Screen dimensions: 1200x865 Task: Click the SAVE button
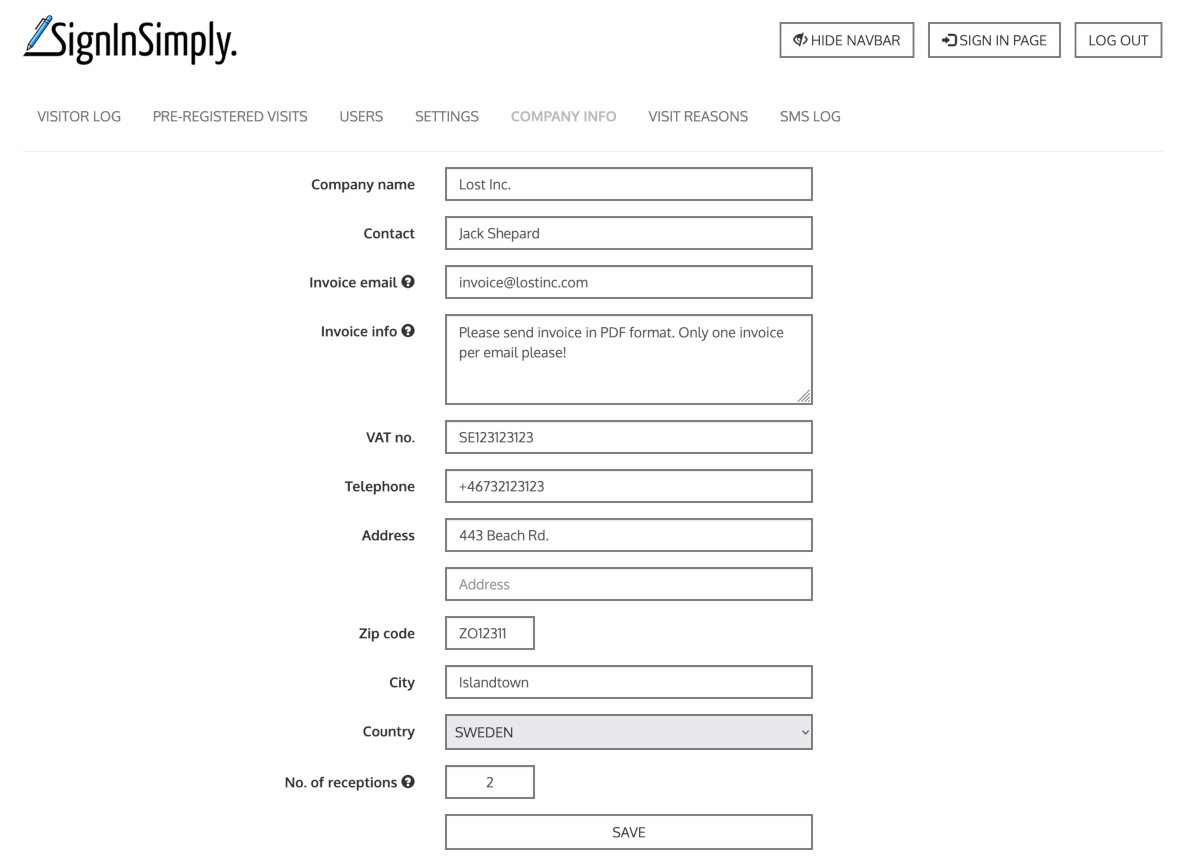[x=628, y=831]
